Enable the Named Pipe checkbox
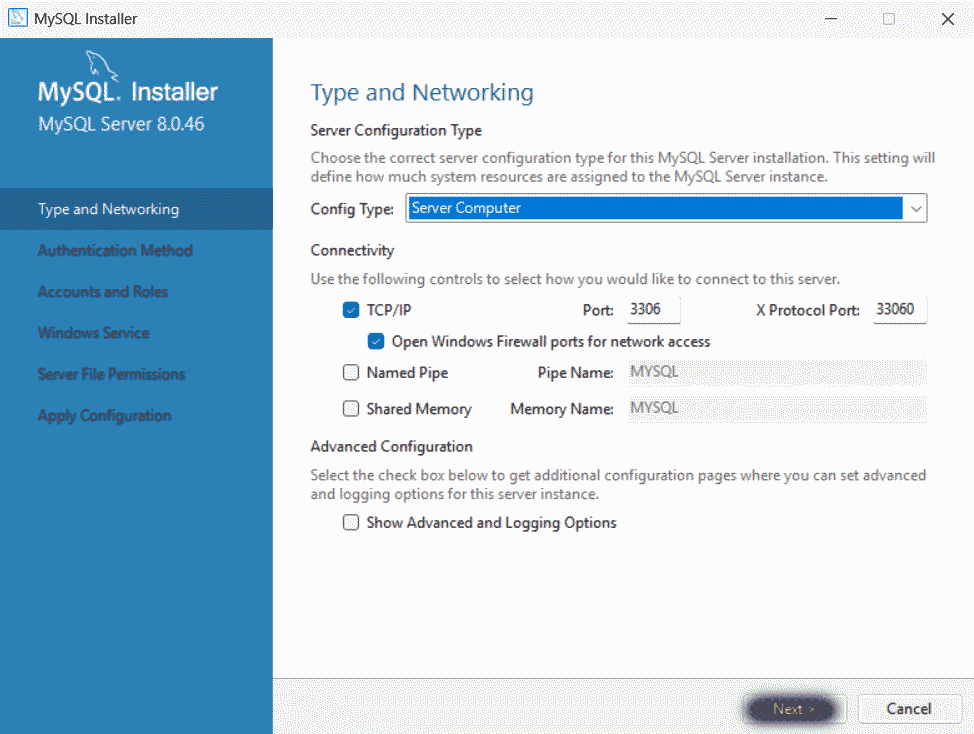 pos(351,372)
